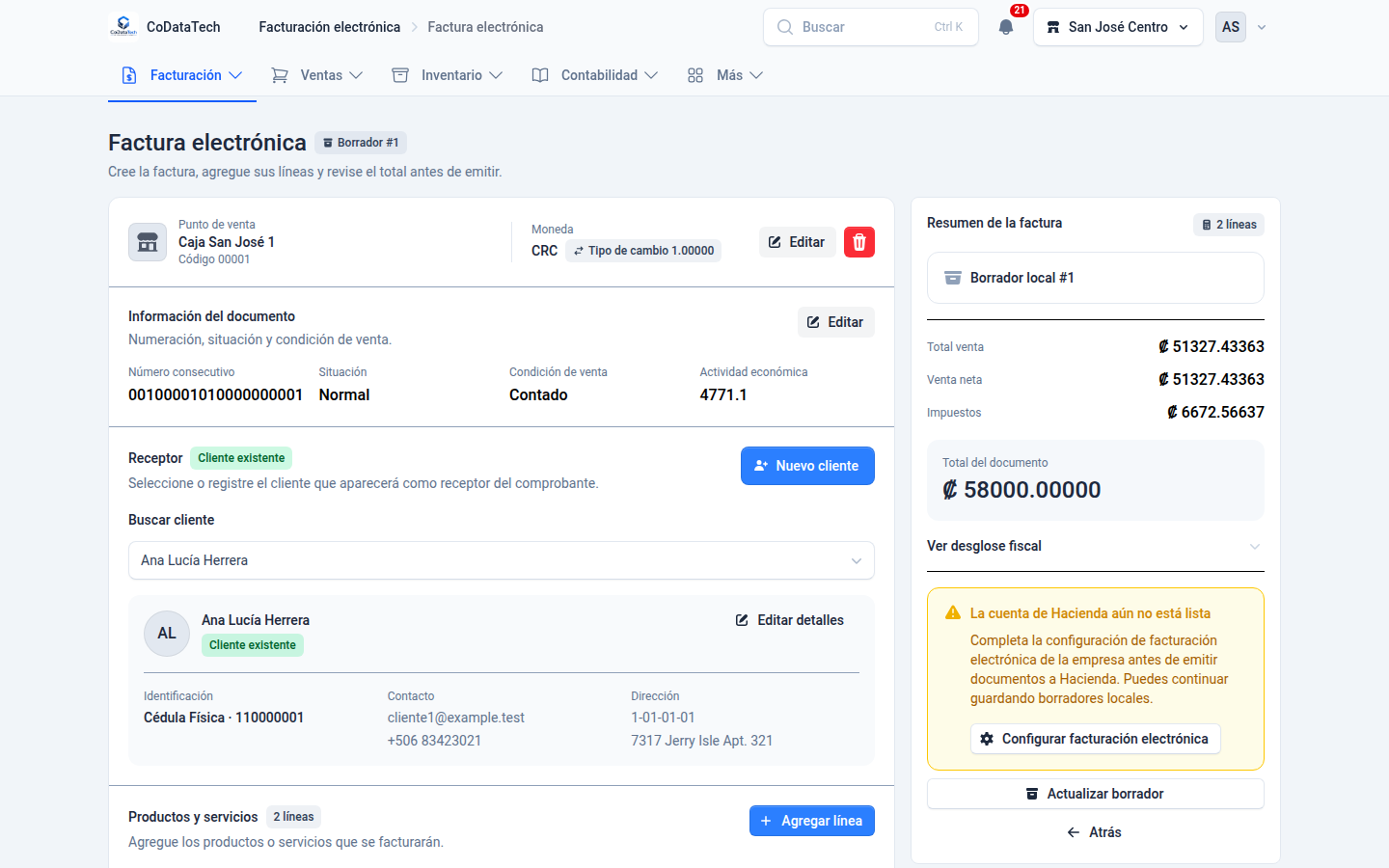This screenshot has width=1389, height=868.
Task: Click the CoDataTech logo icon
Action: 123,27
